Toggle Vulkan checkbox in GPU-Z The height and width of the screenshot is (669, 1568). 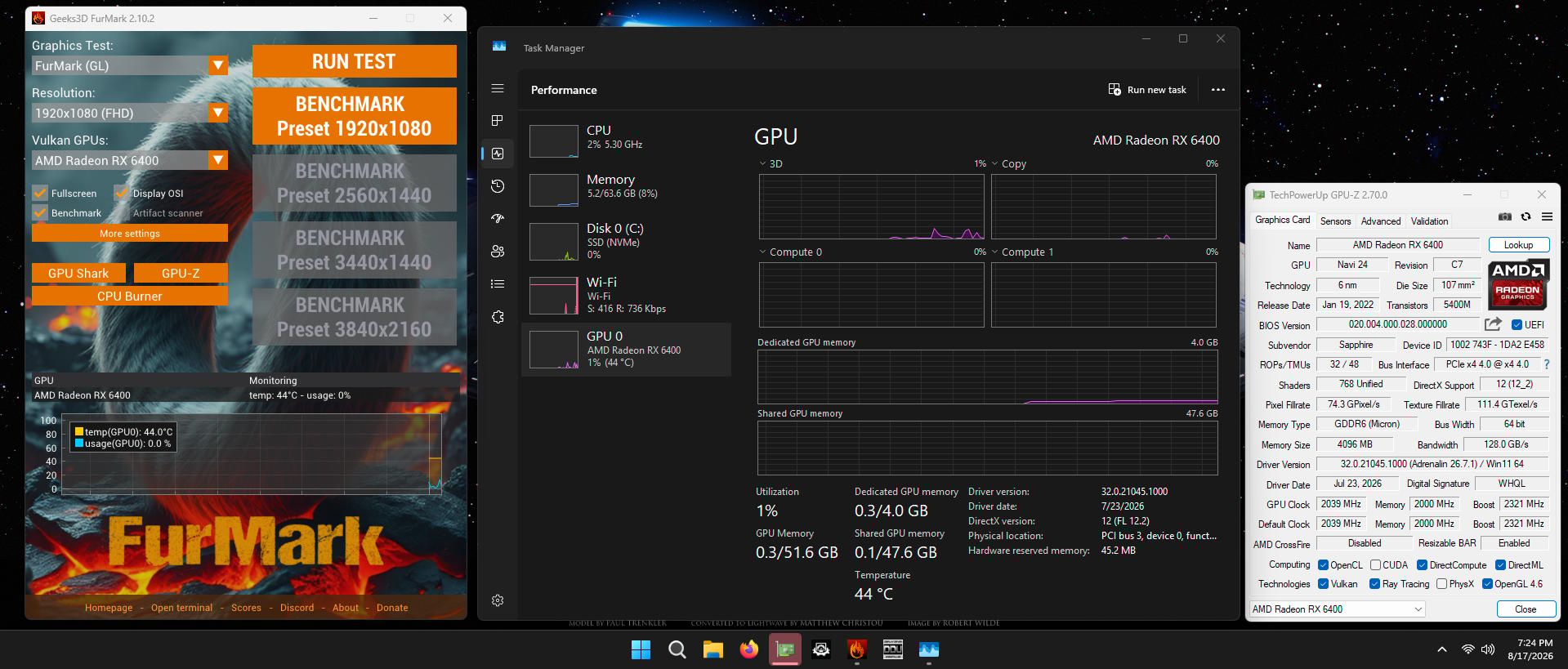coord(1323,583)
